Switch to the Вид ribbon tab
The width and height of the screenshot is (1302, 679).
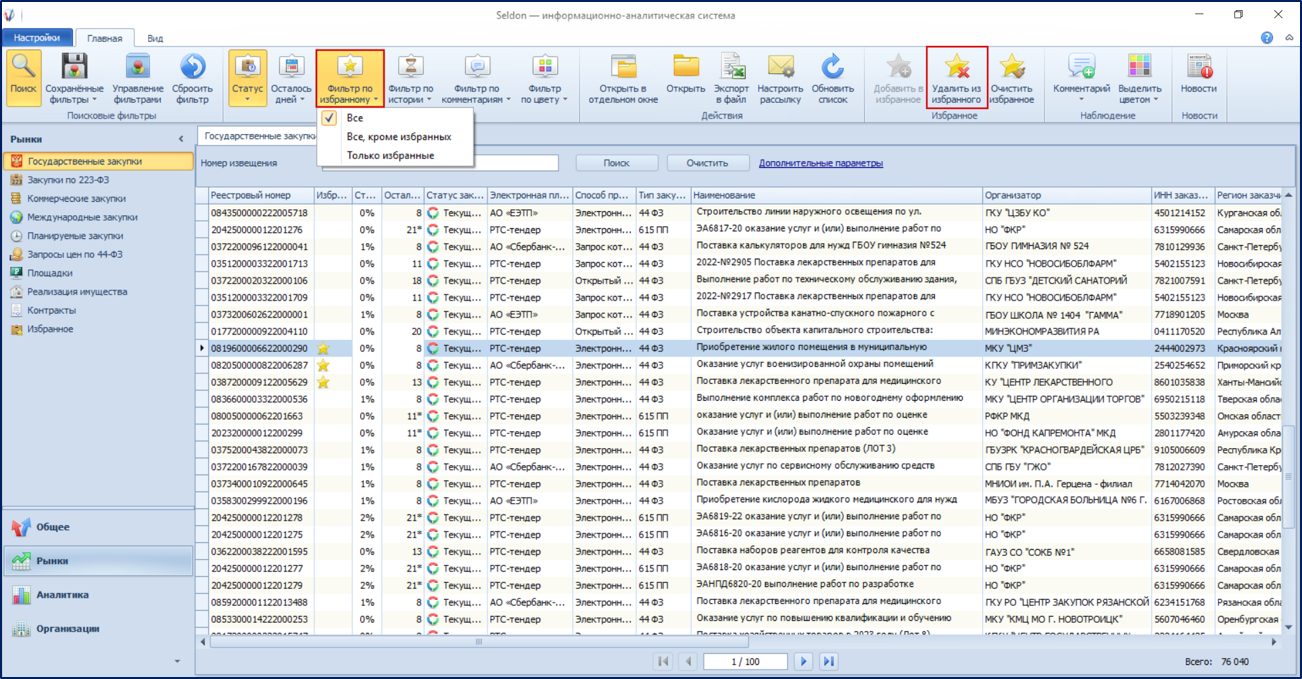155,38
